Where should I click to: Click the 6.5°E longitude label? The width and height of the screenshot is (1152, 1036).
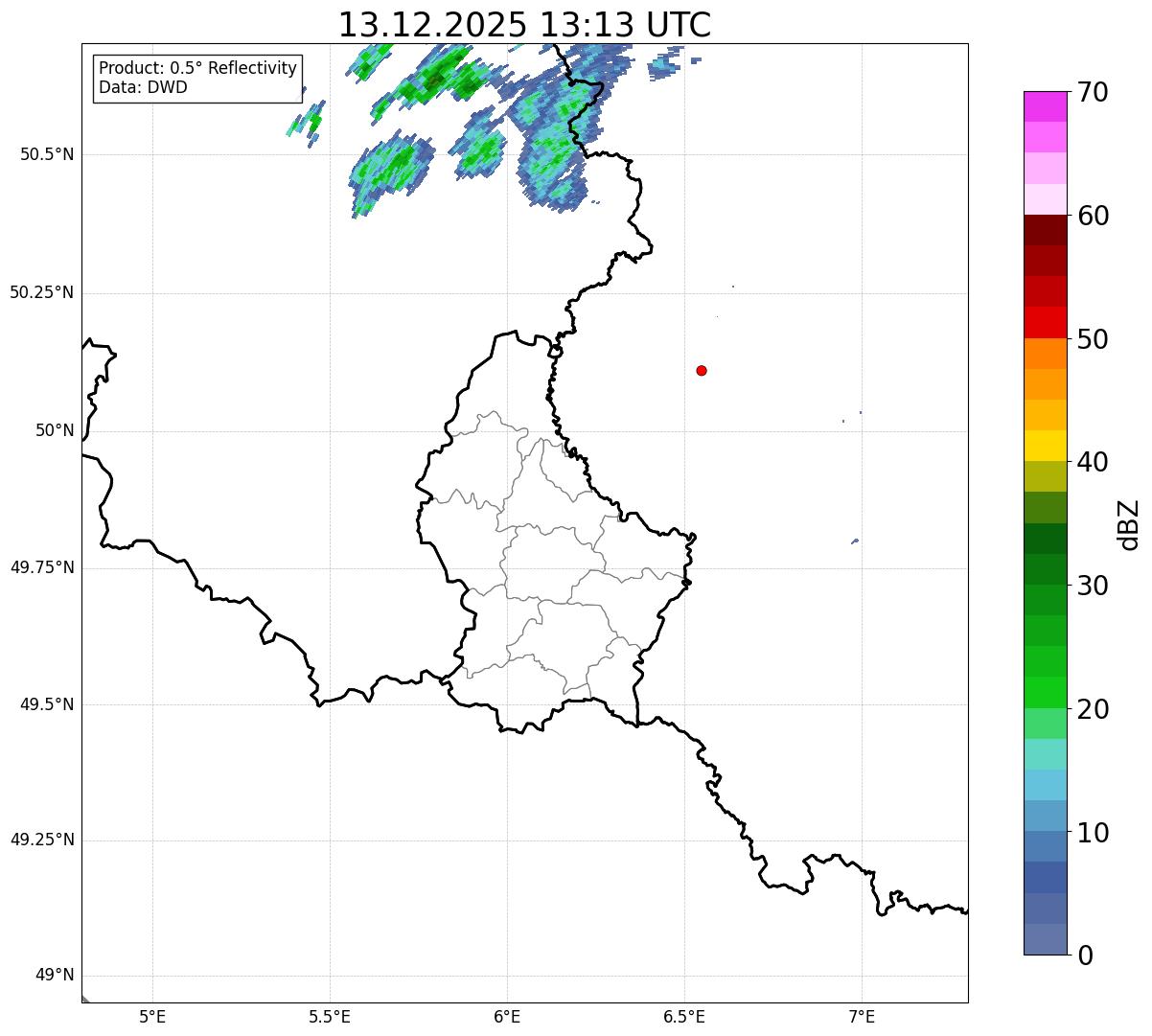click(x=684, y=1017)
